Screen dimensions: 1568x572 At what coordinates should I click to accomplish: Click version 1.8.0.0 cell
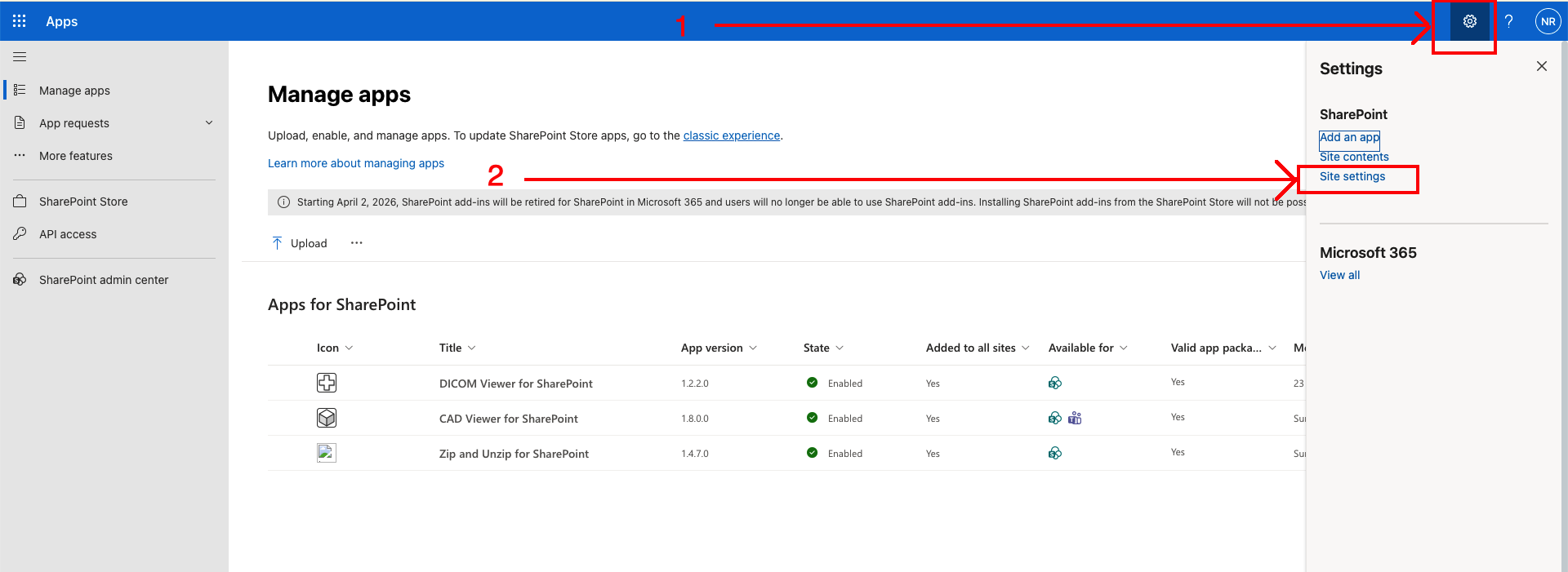point(695,419)
